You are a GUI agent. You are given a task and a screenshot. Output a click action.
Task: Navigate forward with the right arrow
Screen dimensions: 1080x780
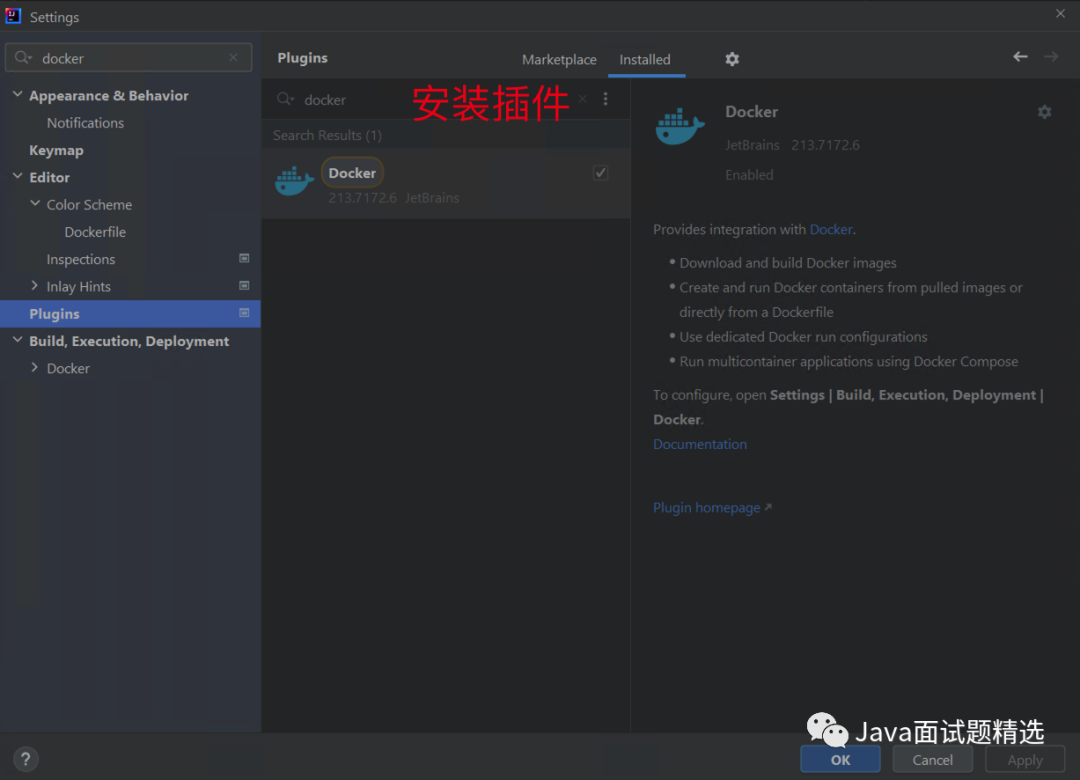pyautogui.click(x=1050, y=57)
